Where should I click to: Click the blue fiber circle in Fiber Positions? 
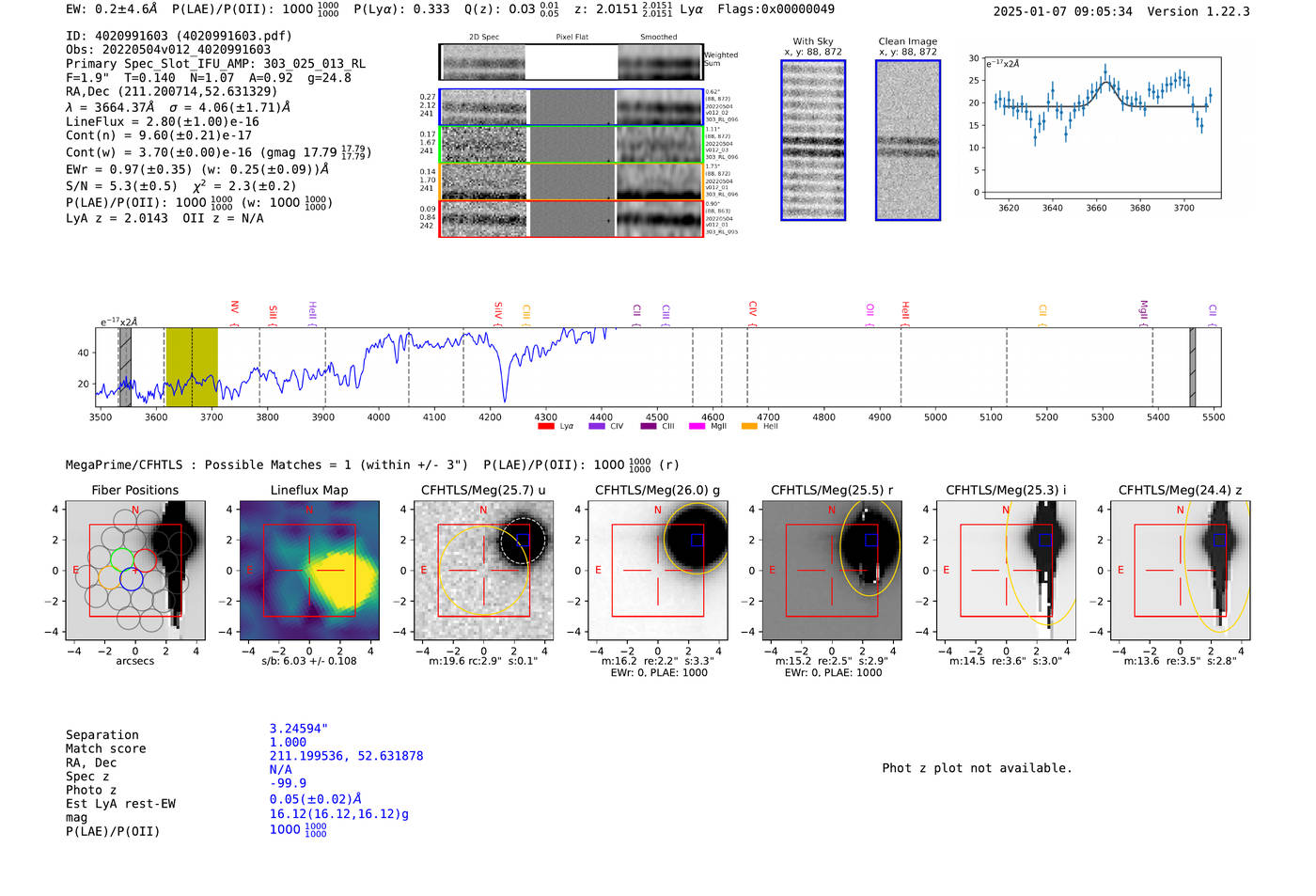(x=131, y=579)
